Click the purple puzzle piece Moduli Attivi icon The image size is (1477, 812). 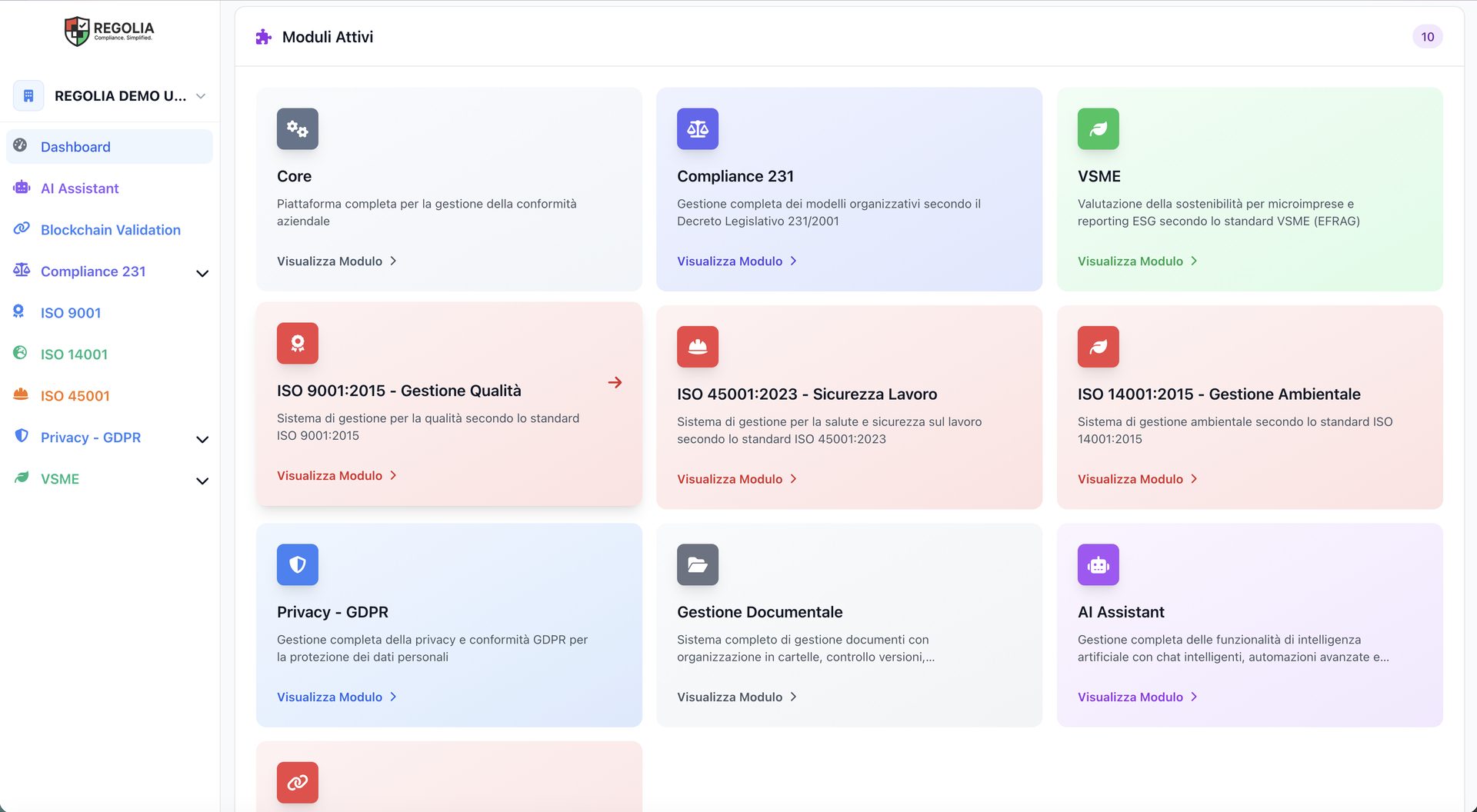point(264,37)
